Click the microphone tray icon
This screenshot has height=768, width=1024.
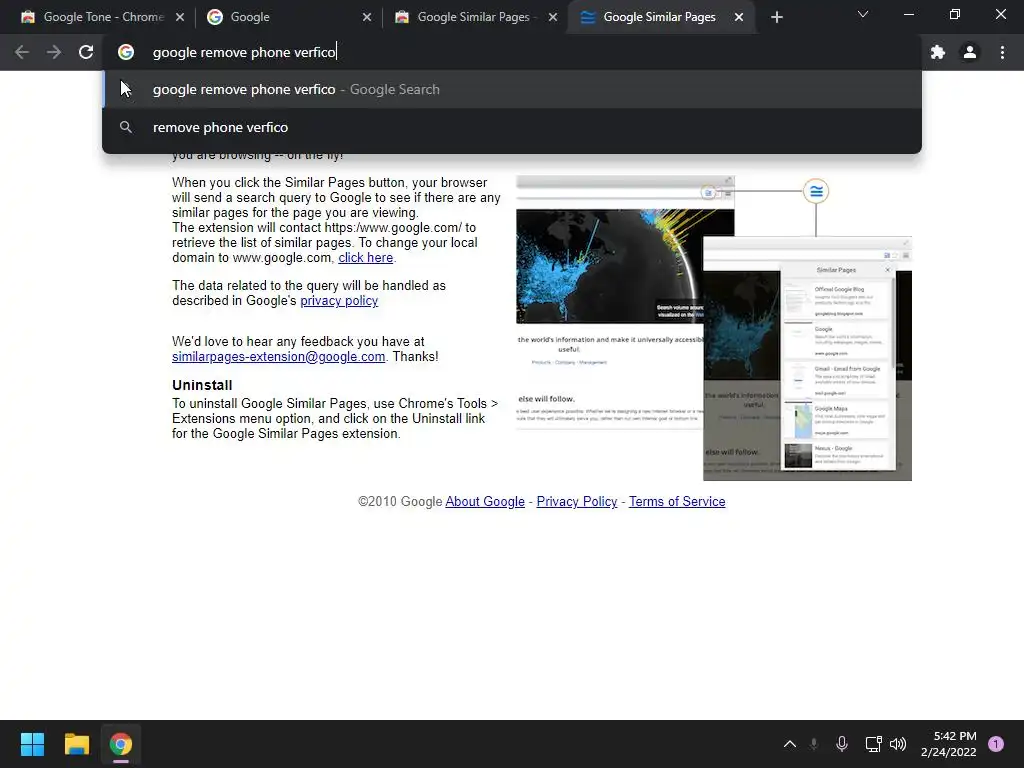click(842, 744)
